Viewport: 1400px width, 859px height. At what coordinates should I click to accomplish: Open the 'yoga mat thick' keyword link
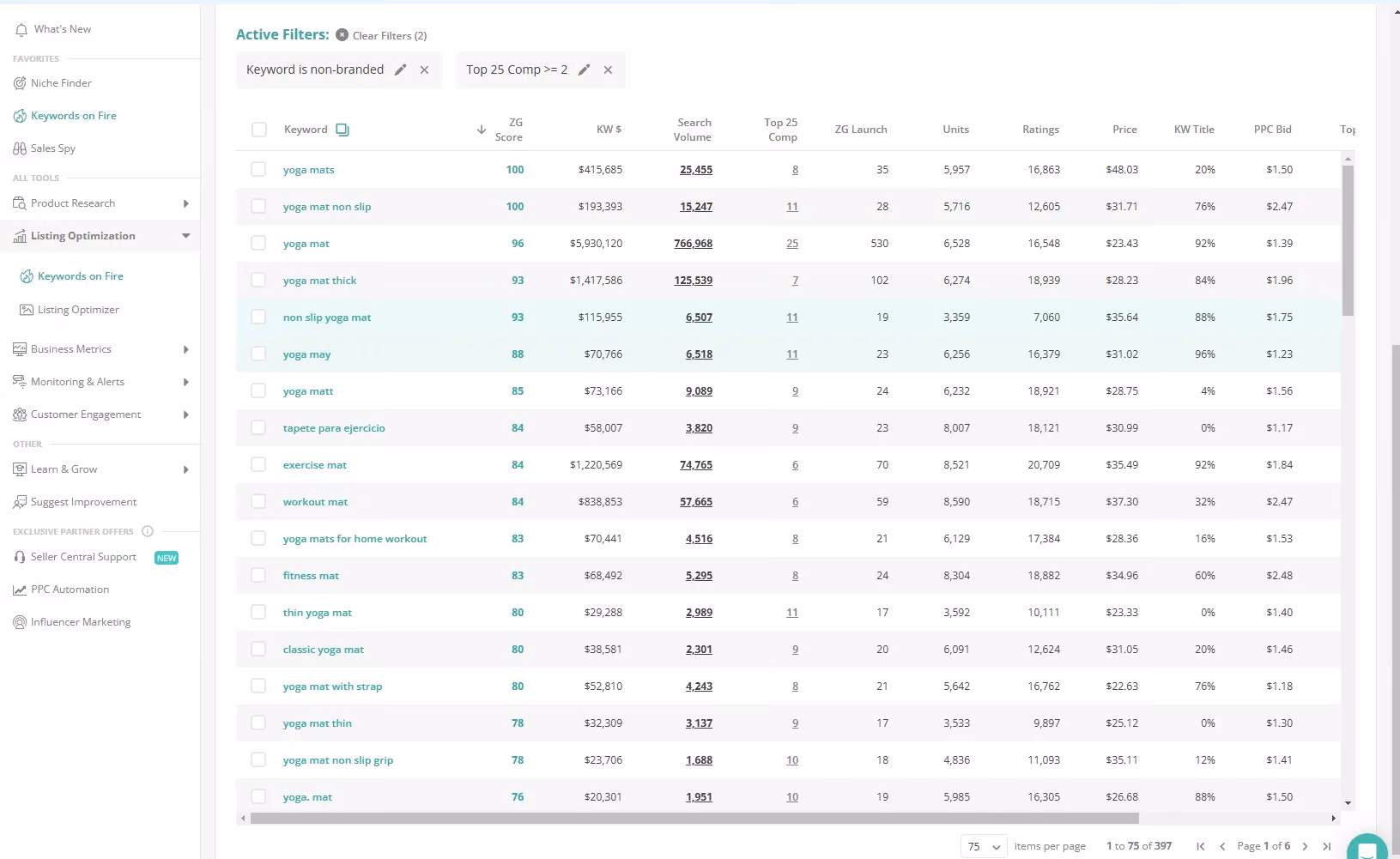coord(319,281)
